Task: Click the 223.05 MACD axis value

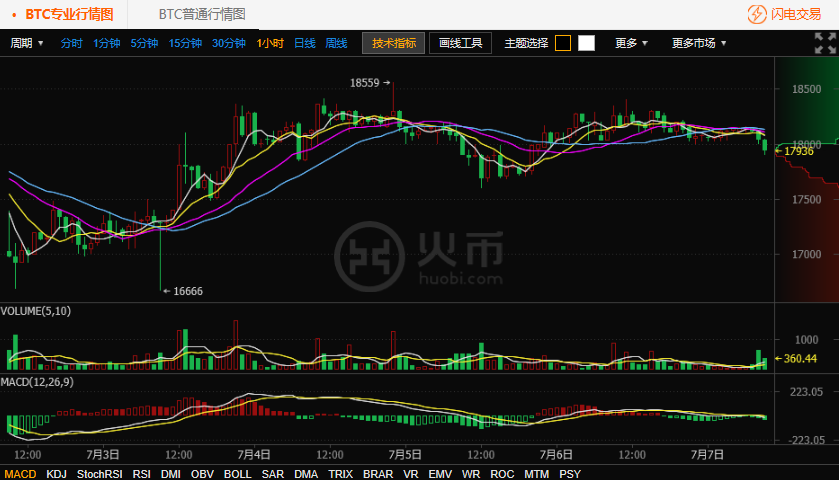Action: coord(806,392)
